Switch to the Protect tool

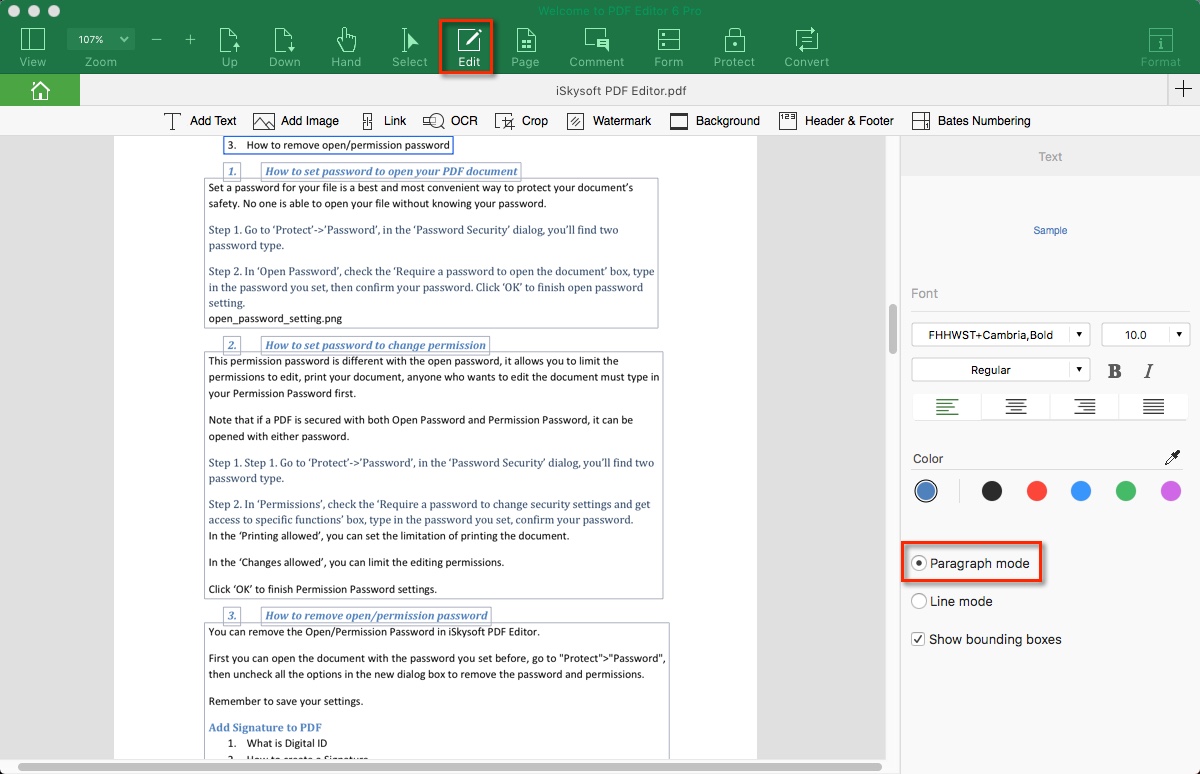[x=734, y=45]
